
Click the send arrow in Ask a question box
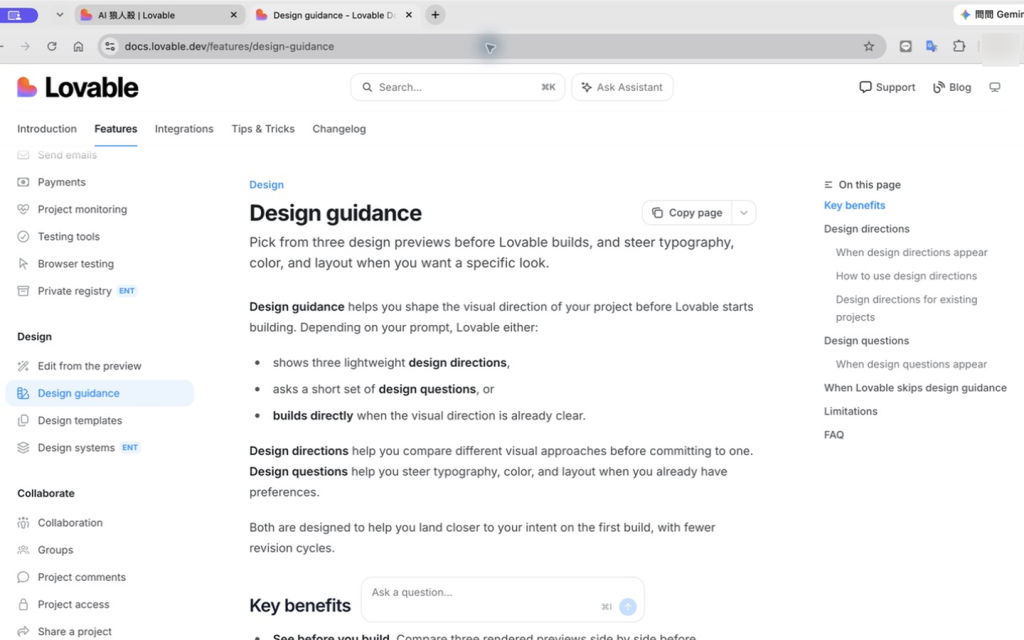tap(628, 607)
